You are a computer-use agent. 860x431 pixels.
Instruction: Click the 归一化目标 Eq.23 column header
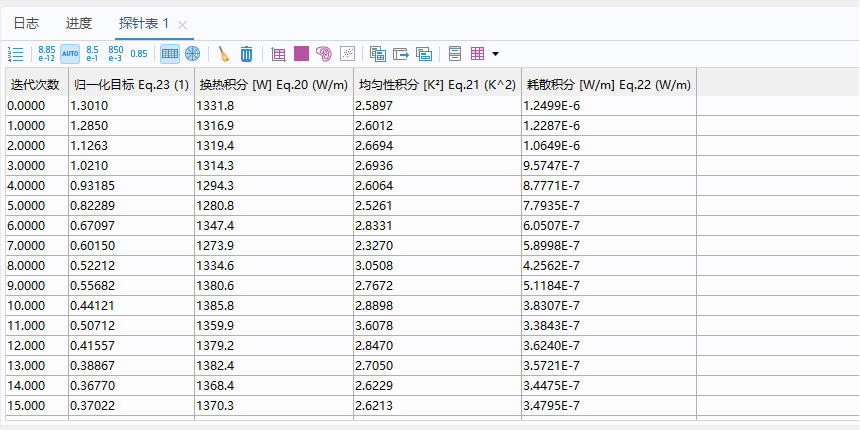(x=132, y=84)
